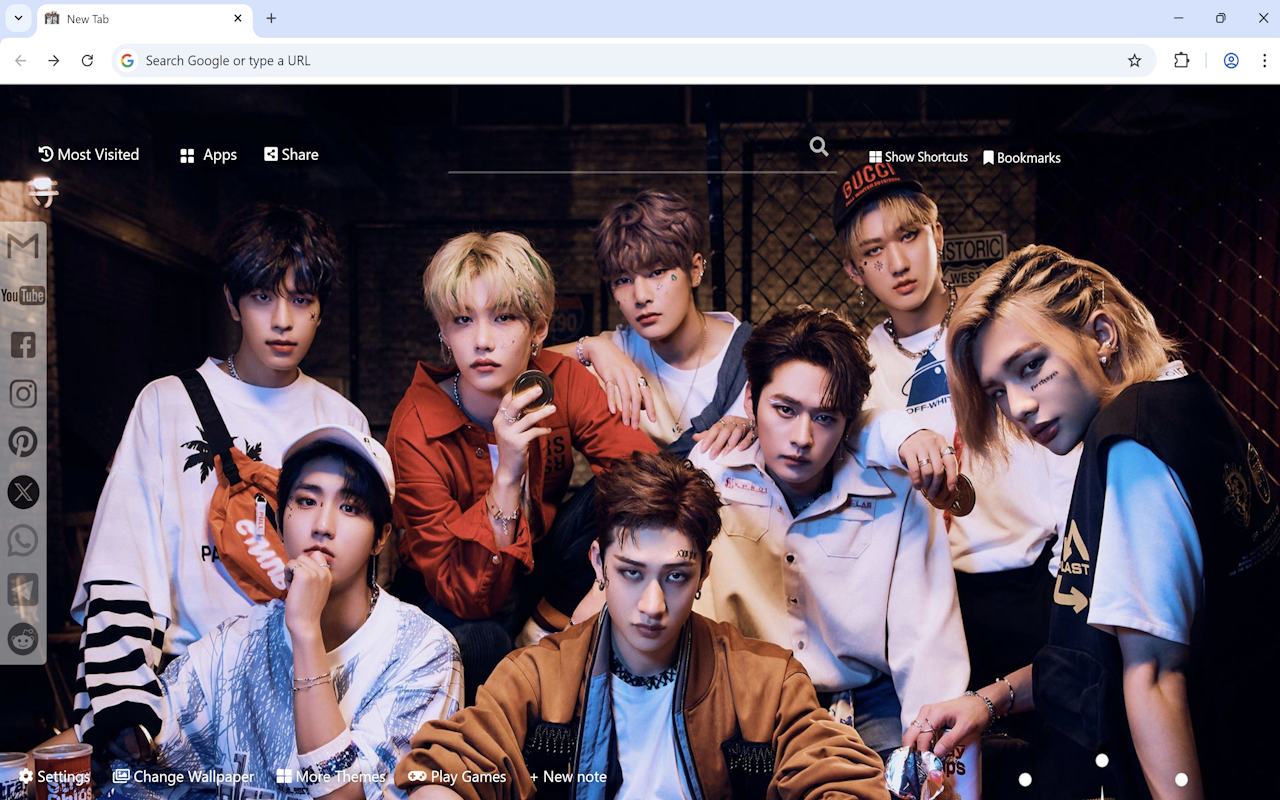Open the Share menu item

(x=290, y=154)
